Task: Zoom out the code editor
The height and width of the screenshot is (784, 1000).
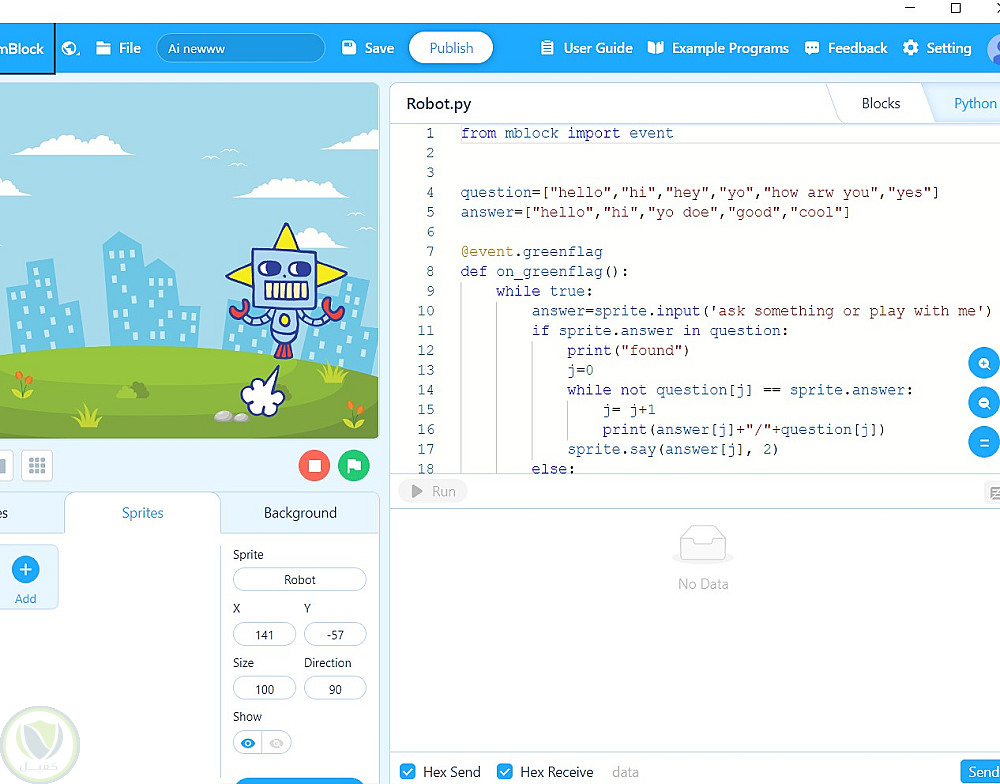Action: coord(984,403)
